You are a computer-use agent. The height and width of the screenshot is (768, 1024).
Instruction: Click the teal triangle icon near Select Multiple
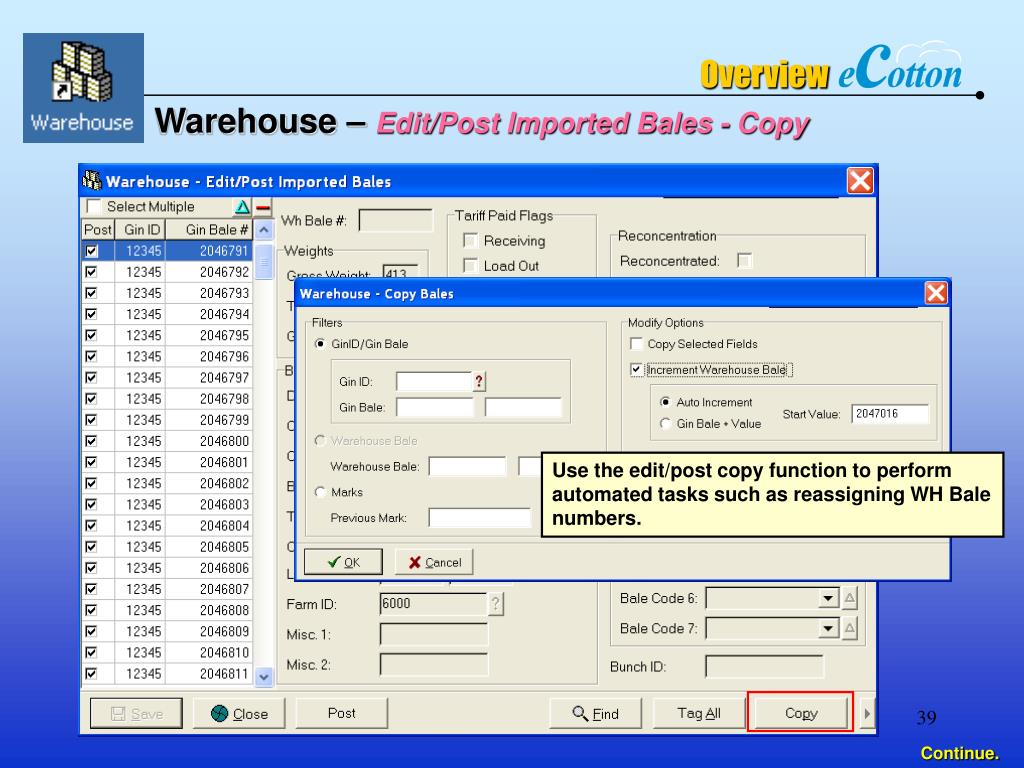tap(242, 207)
